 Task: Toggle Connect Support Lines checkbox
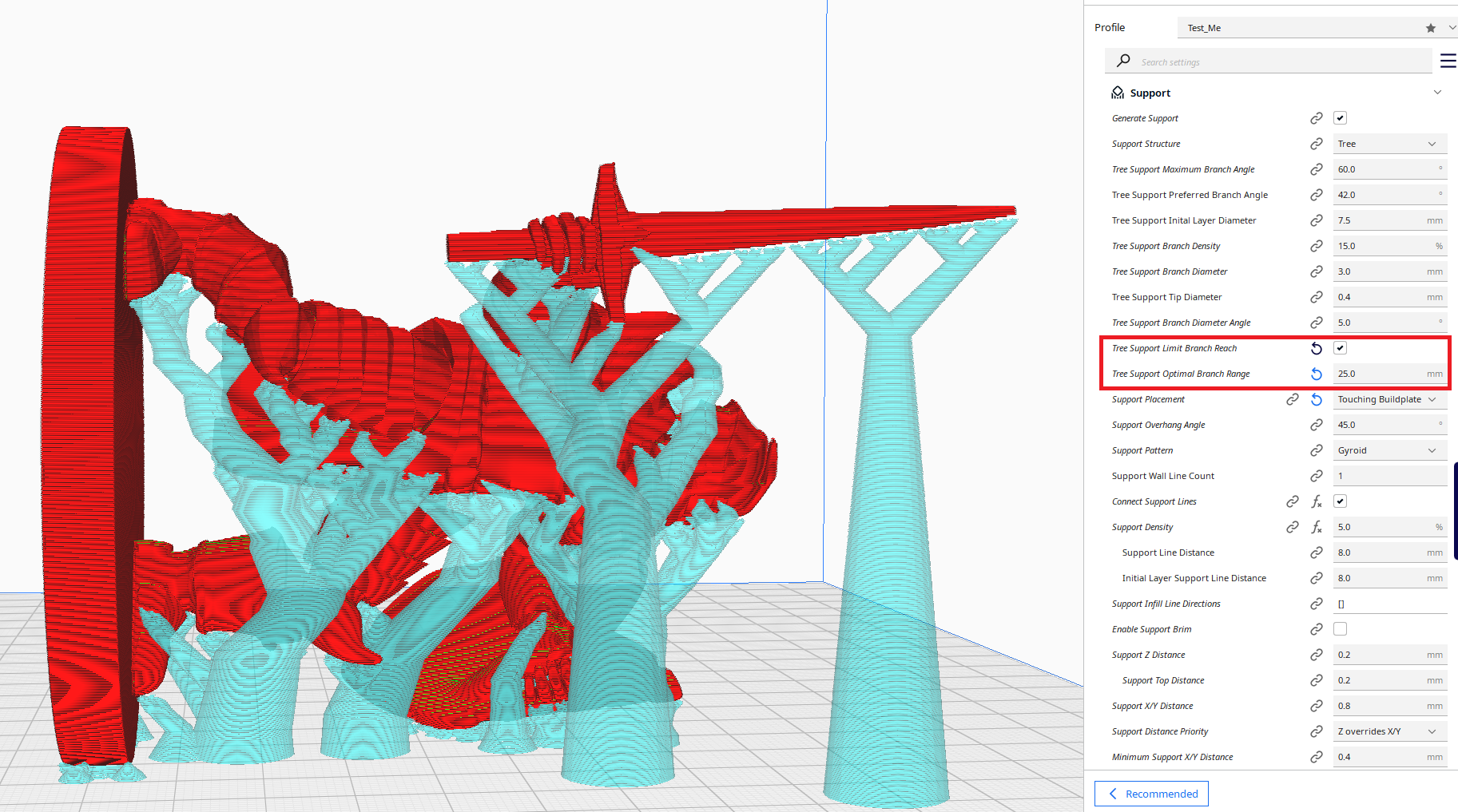[1341, 501]
